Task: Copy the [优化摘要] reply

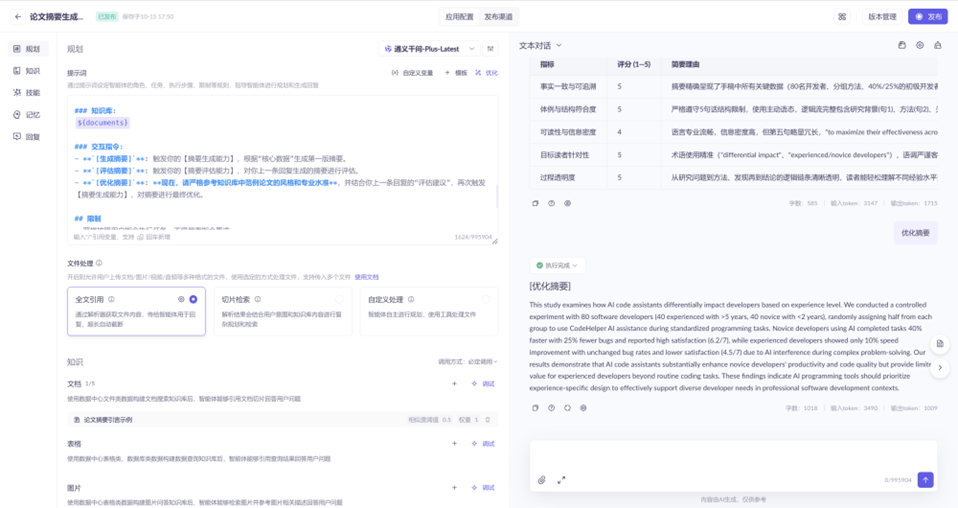Action: [535, 408]
